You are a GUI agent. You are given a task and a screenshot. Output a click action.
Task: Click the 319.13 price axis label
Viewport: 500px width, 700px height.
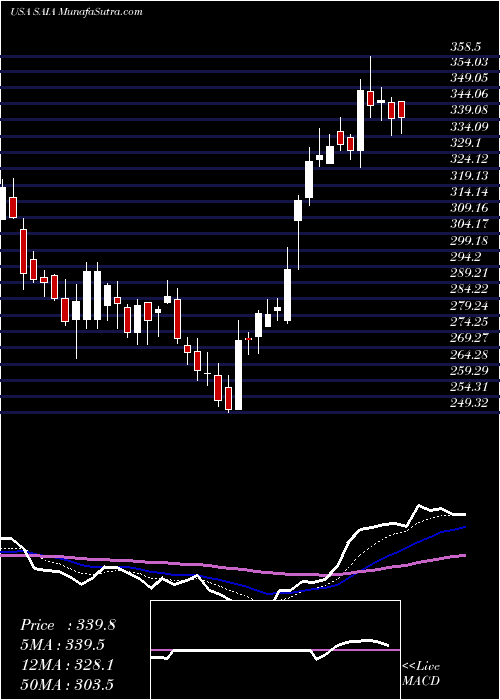[x=468, y=175]
